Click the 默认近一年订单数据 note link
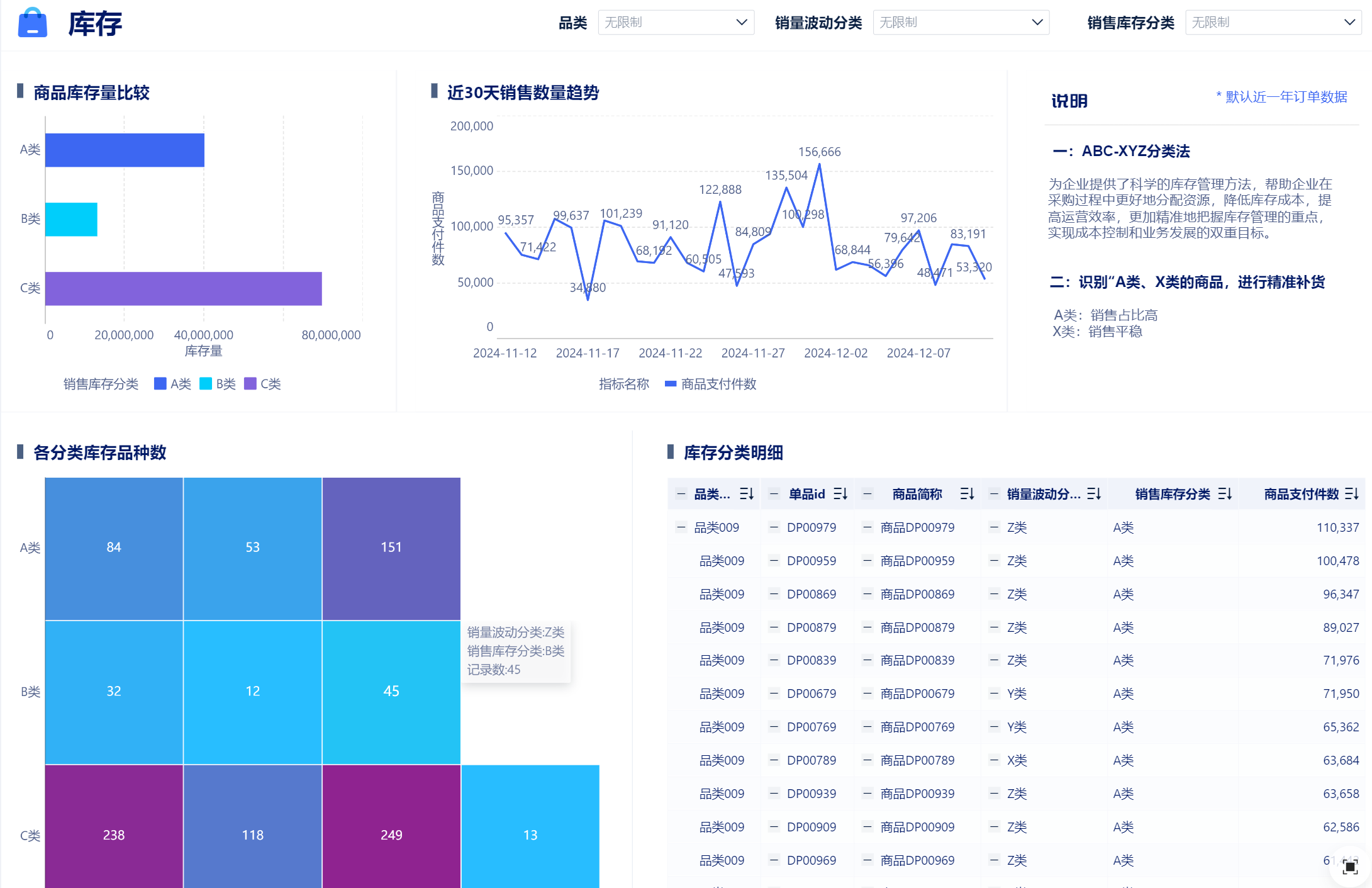1372x888 pixels. click(1285, 97)
